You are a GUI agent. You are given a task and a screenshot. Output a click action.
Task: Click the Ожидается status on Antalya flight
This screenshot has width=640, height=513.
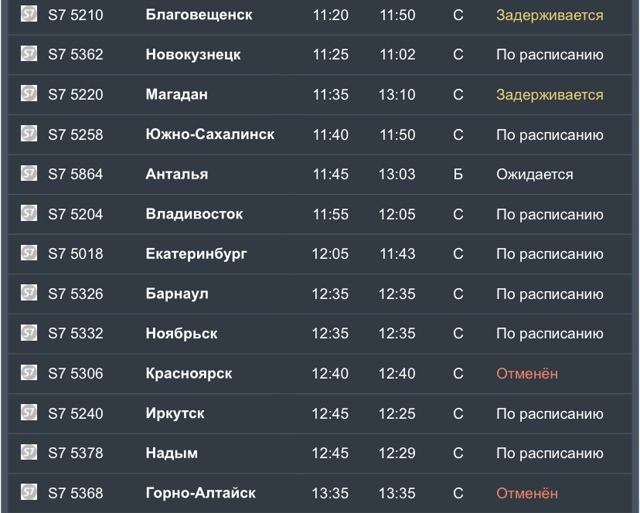(534, 174)
